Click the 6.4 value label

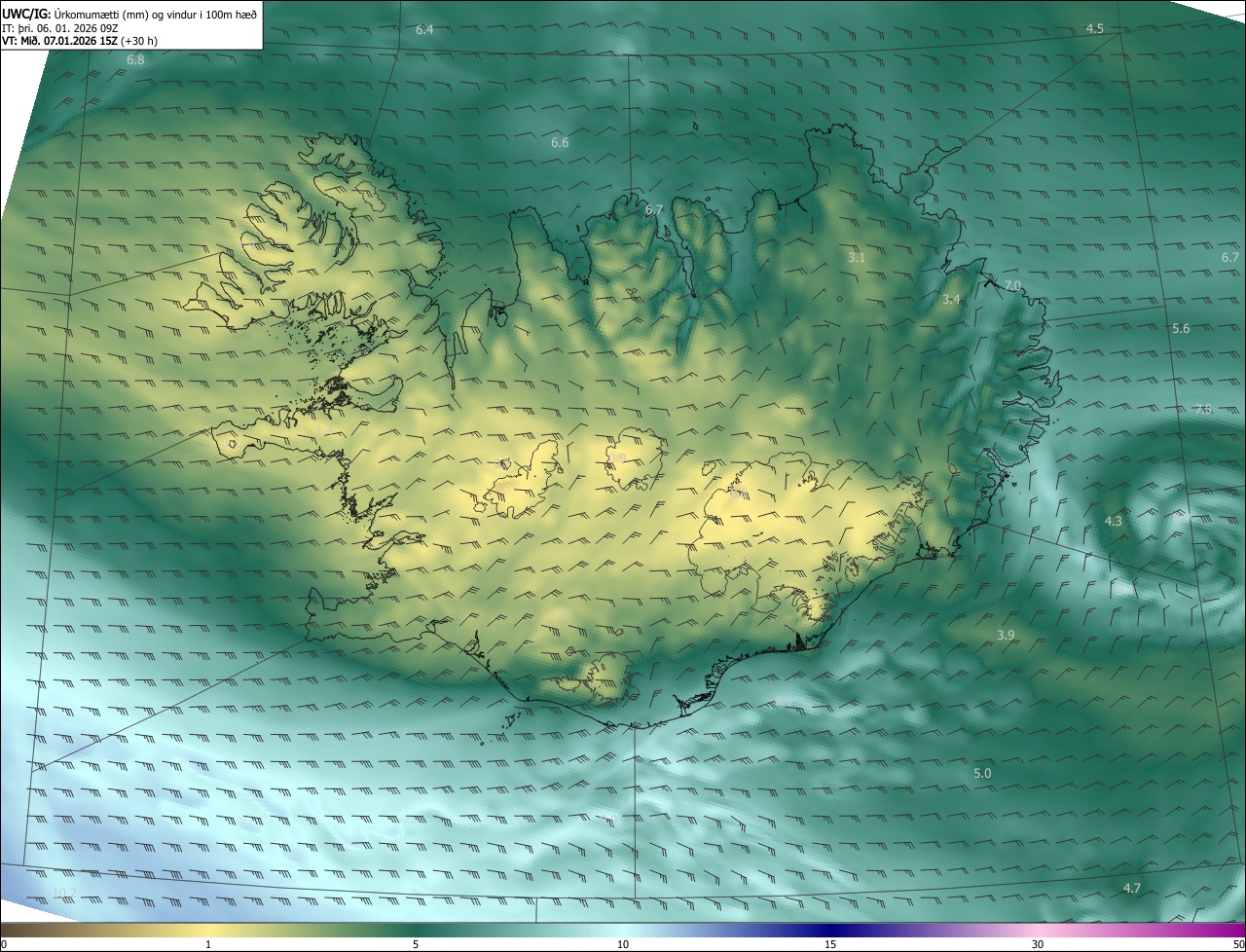pyautogui.click(x=424, y=30)
